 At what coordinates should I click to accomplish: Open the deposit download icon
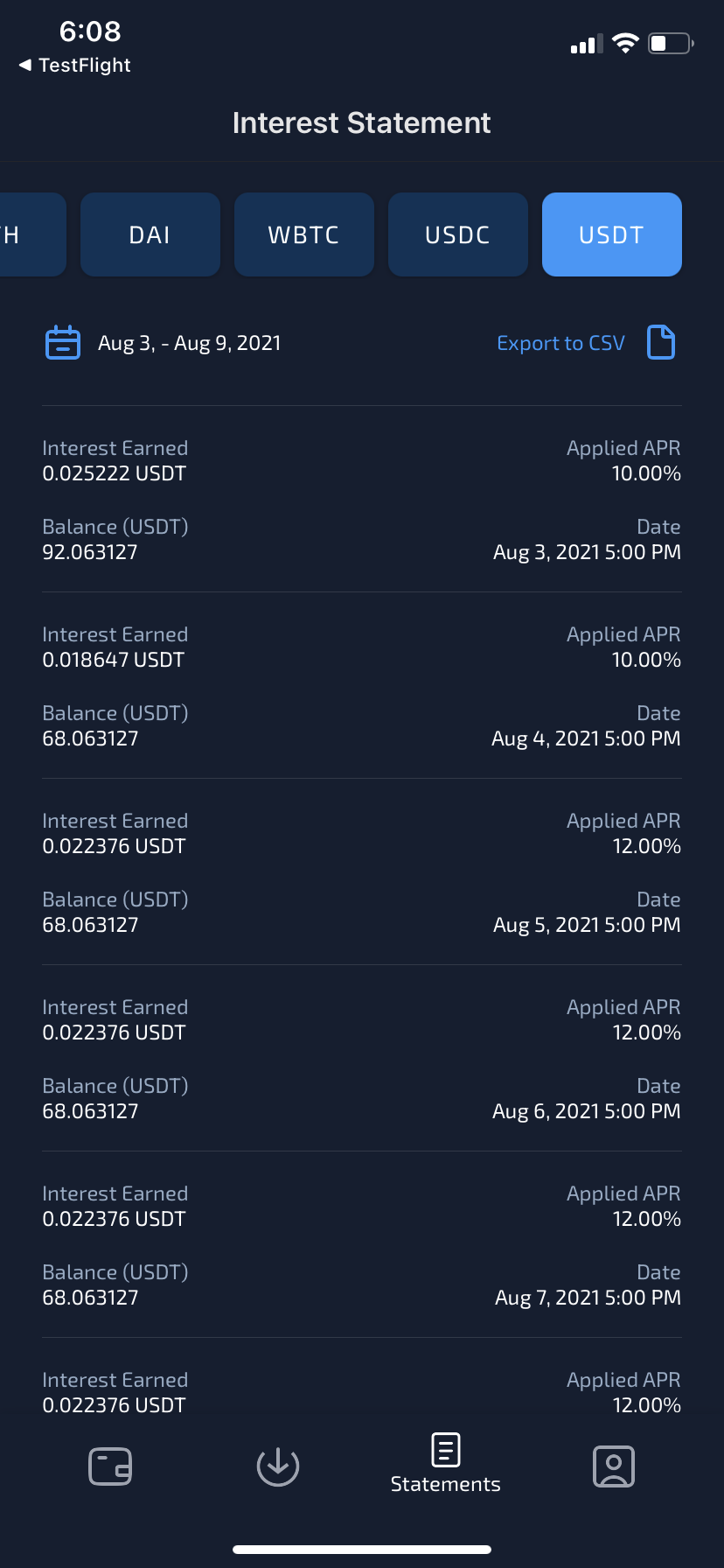coord(278,1466)
